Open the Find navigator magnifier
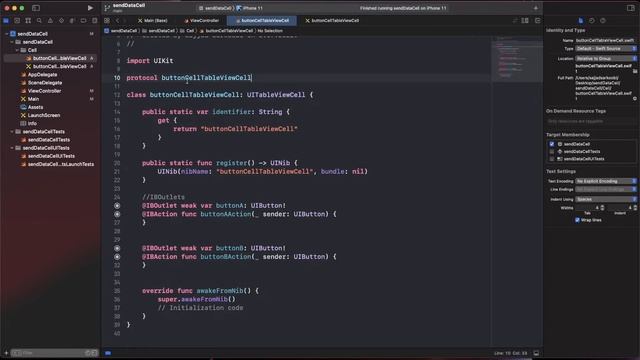The height and width of the screenshot is (360, 640). point(39,20)
